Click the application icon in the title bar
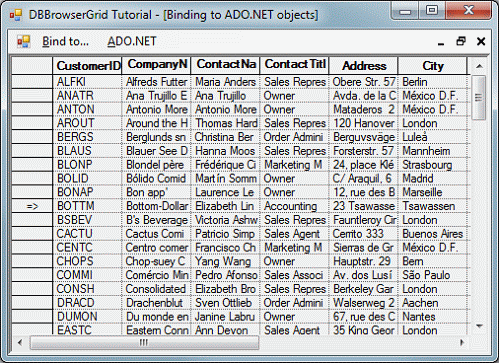Viewport: 499px width, 363px height. (x=15, y=15)
